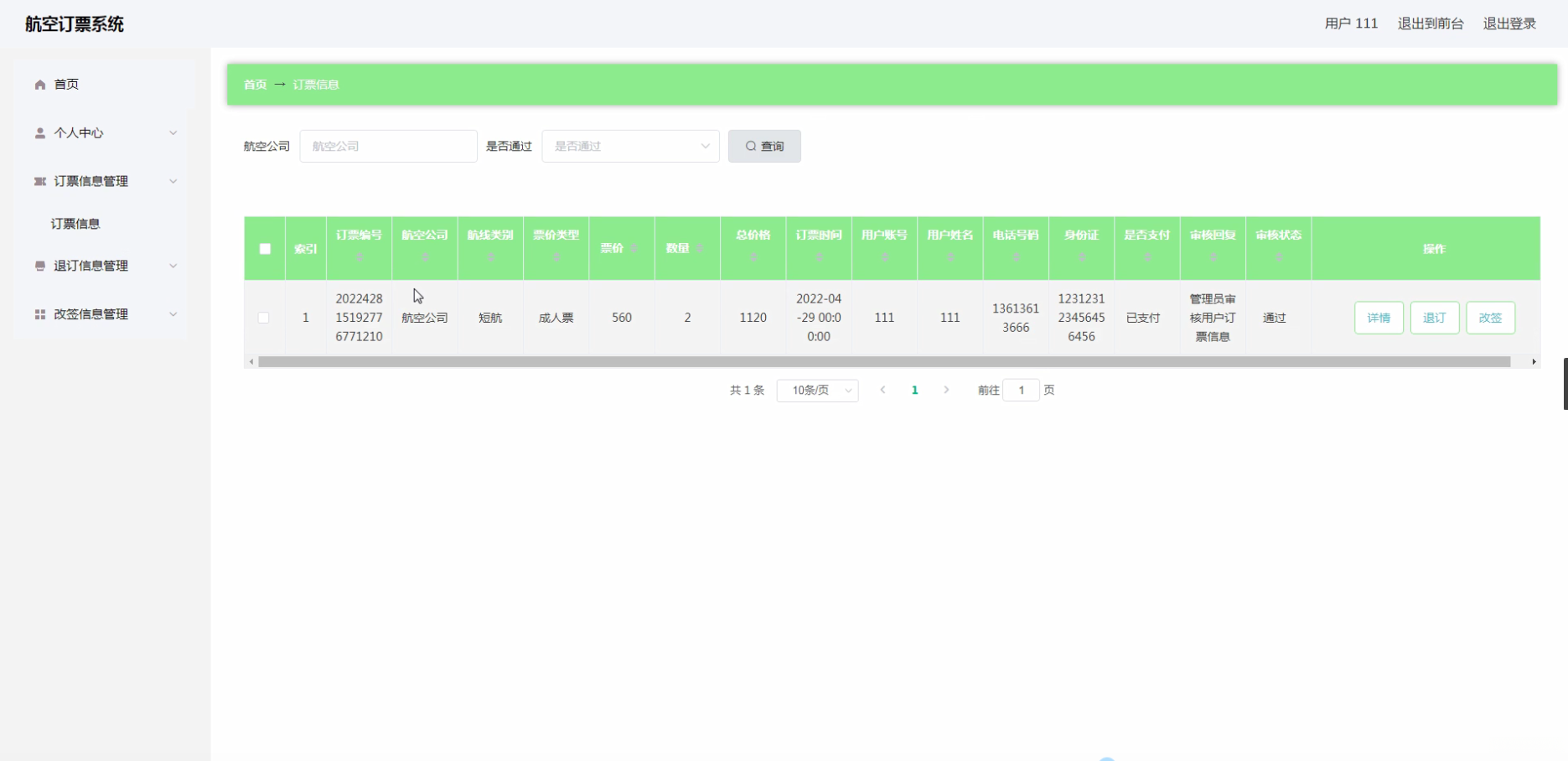
Task: Go to next page arrow
Action: 946,391
